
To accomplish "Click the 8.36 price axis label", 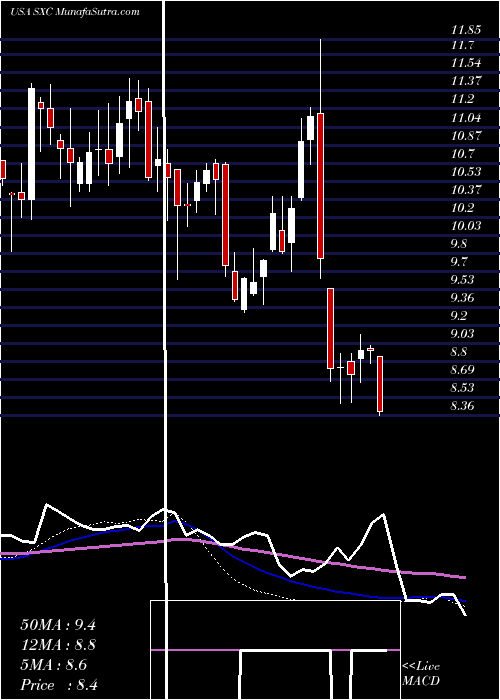I will (462, 406).
